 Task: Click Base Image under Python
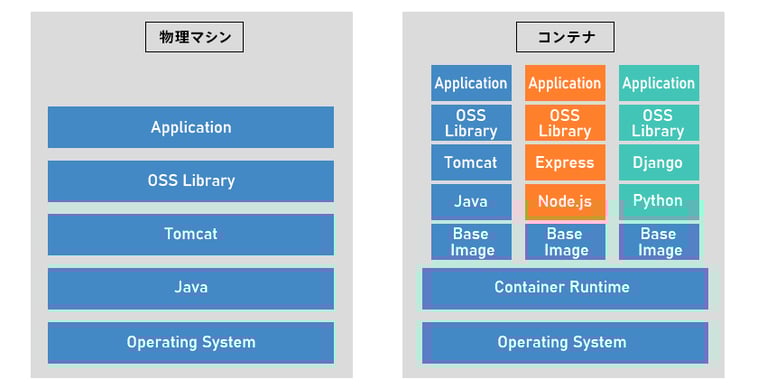point(659,242)
